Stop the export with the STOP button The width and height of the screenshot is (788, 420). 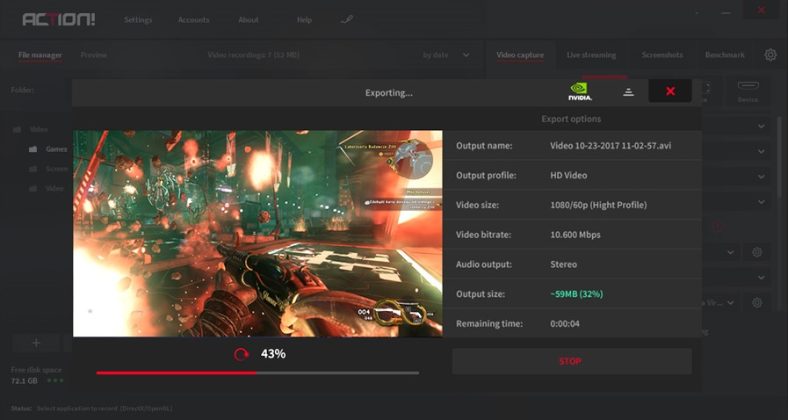click(x=571, y=361)
